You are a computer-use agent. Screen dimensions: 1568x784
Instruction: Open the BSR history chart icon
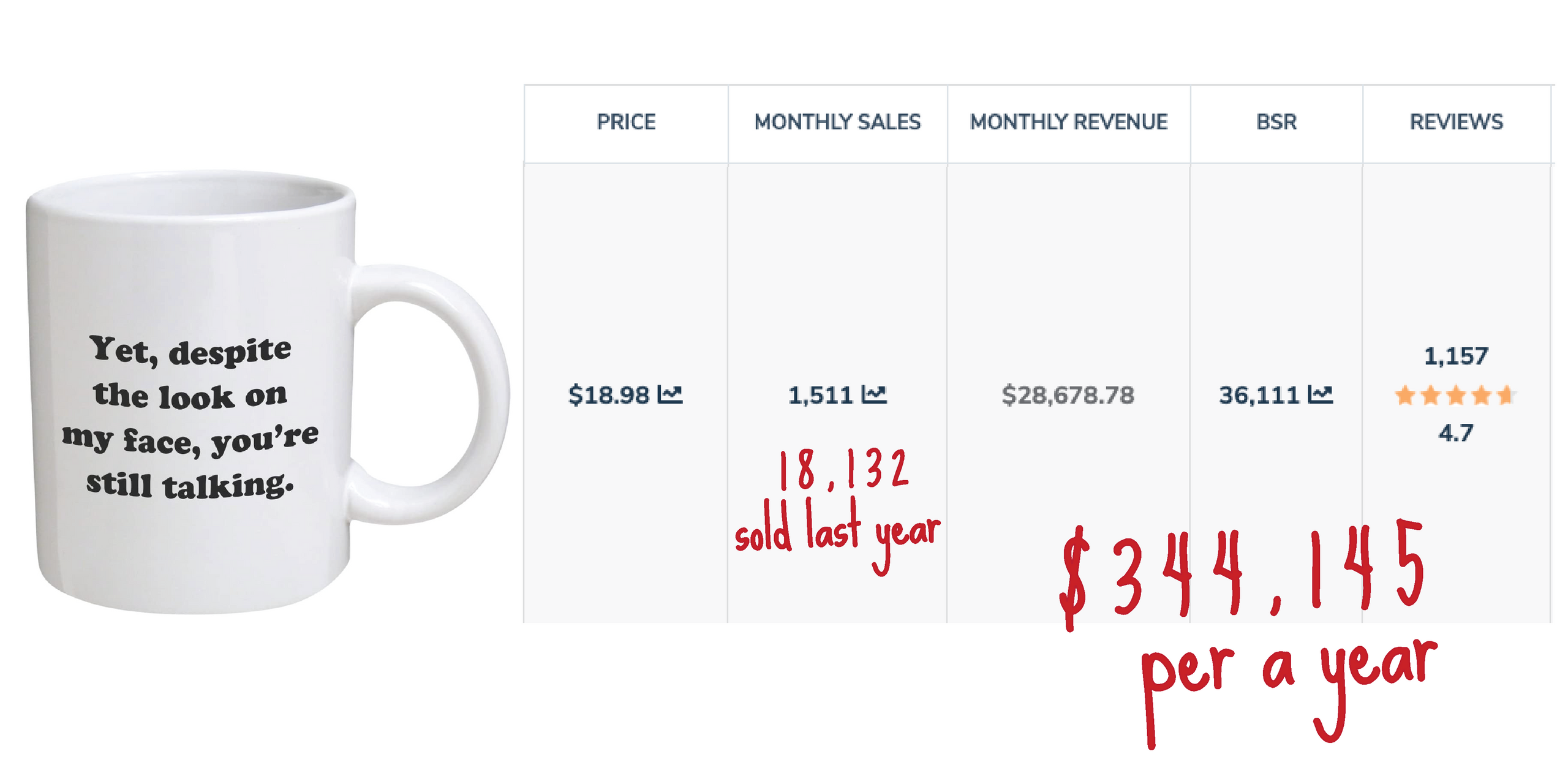coord(1320,395)
